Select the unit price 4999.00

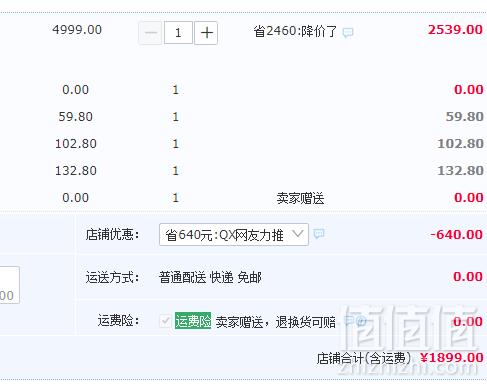77,30
